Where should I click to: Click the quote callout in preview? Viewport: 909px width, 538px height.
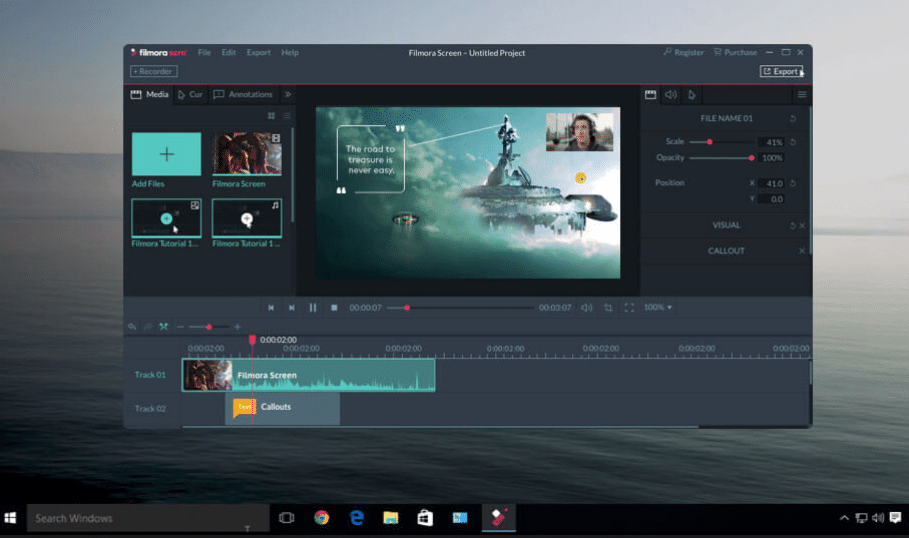pos(370,159)
